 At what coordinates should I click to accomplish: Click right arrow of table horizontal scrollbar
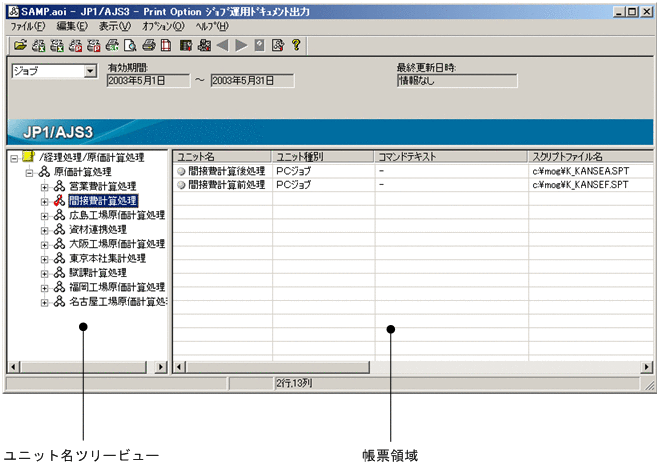[647, 367]
